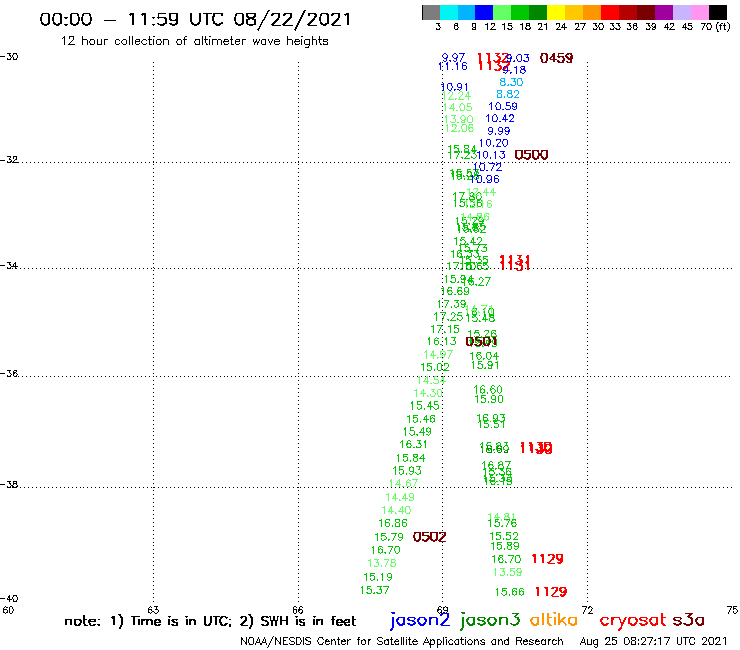Viewport: 740px width, 650px height.
Task: Click the gray swatch in the color scale
Action: [431, 12]
